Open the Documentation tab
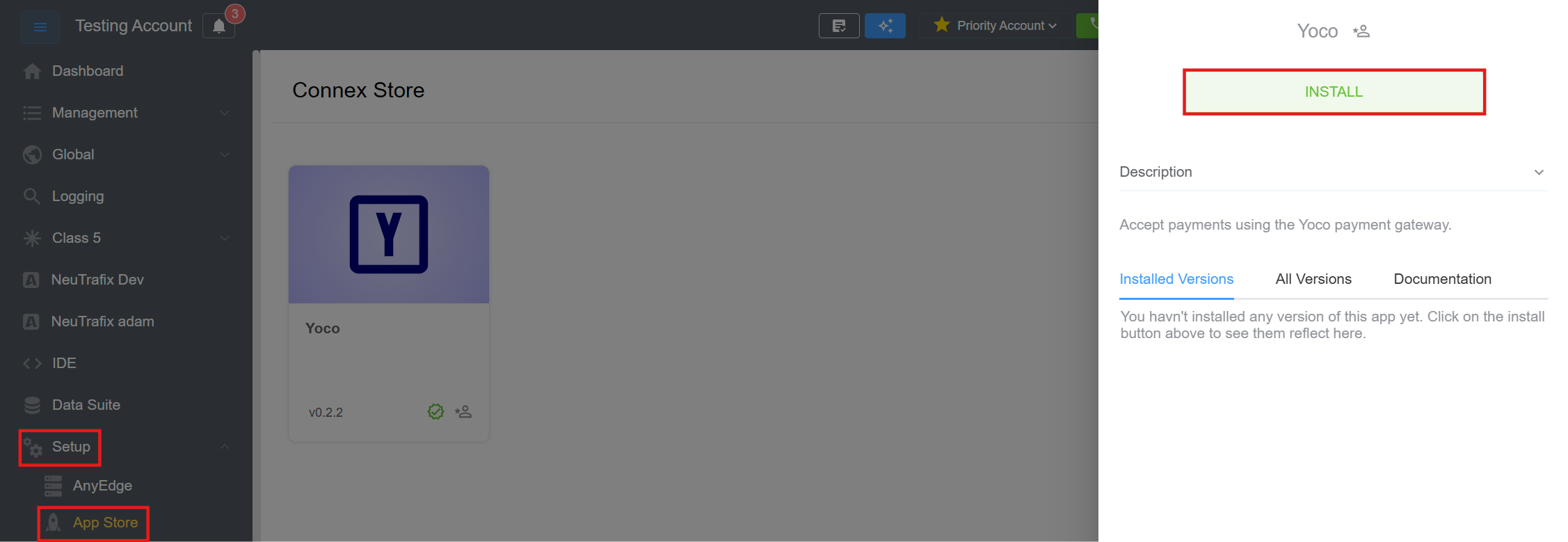 tap(1442, 279)
